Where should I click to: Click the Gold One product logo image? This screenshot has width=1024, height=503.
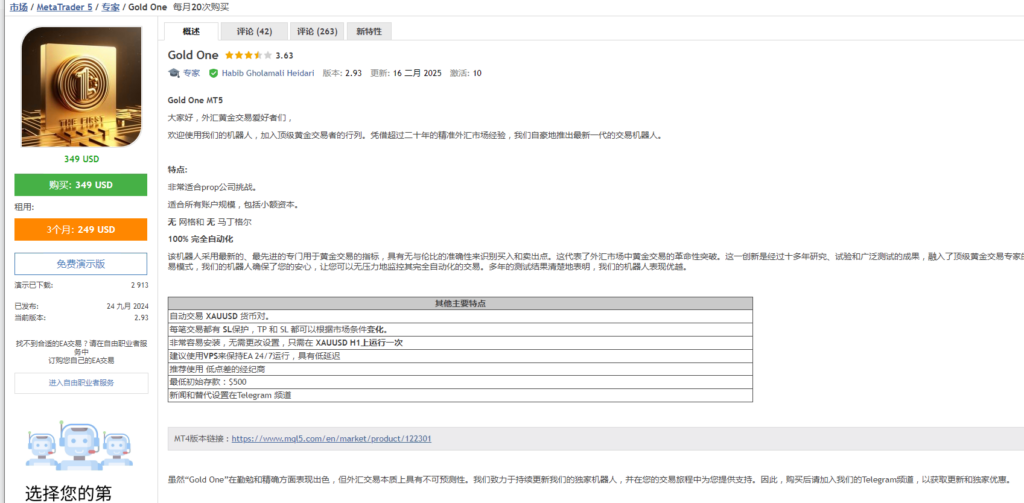pyautogui.click(x=82, y=87)
